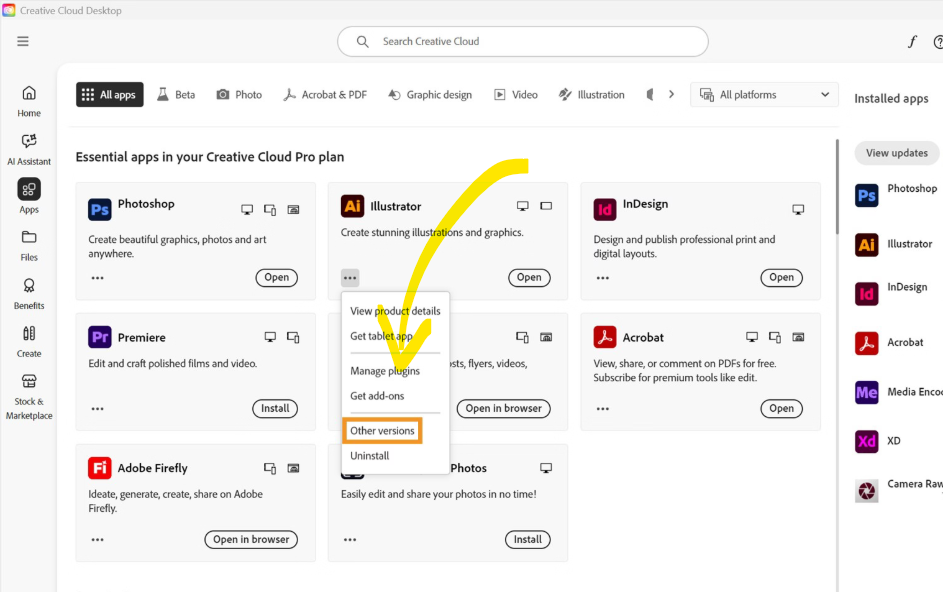Click the fonts f icon
The height and width of the screenshot is (592, 943).
(x=912, y=42)
